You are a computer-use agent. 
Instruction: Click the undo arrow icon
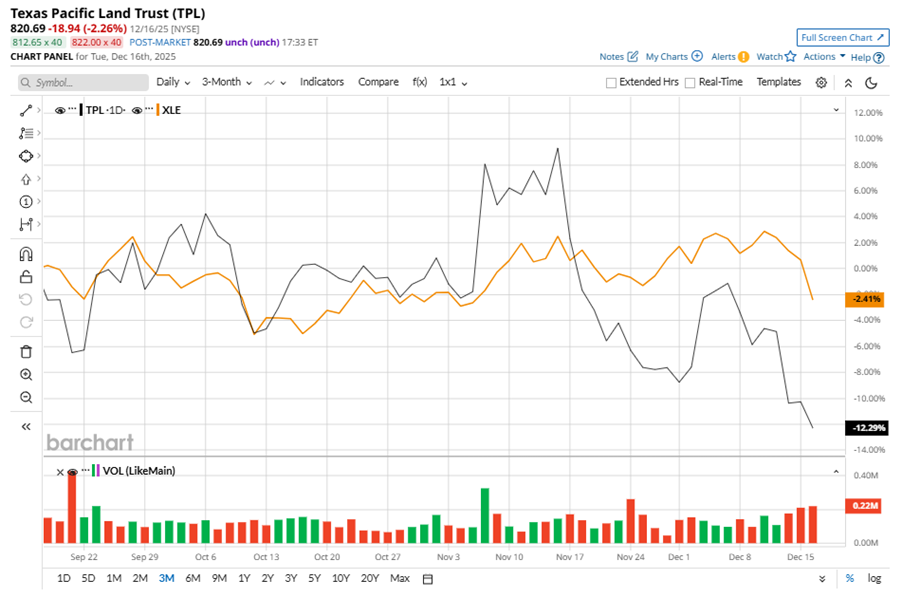point(26,300)
